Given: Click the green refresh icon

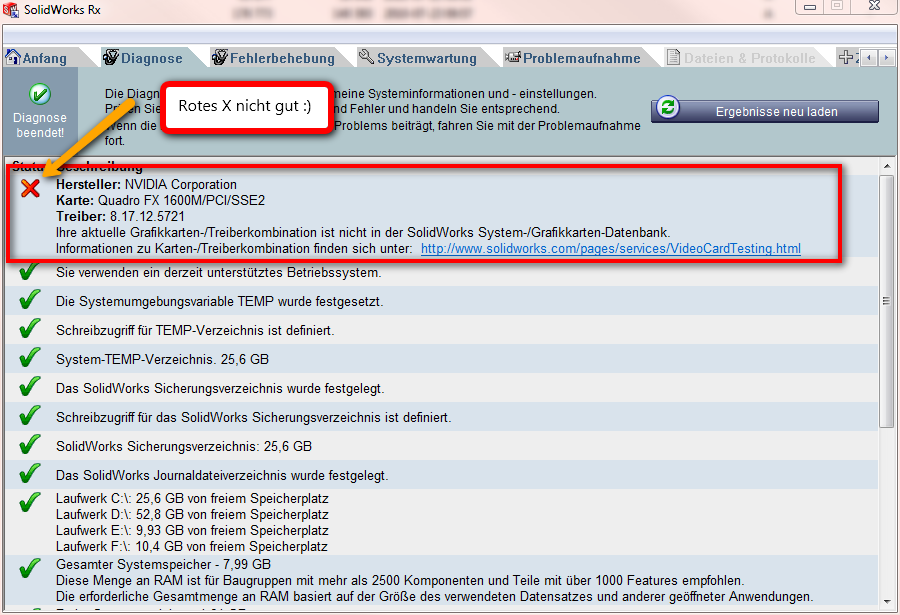Looking at the screenshot, I should click(668, 107).
